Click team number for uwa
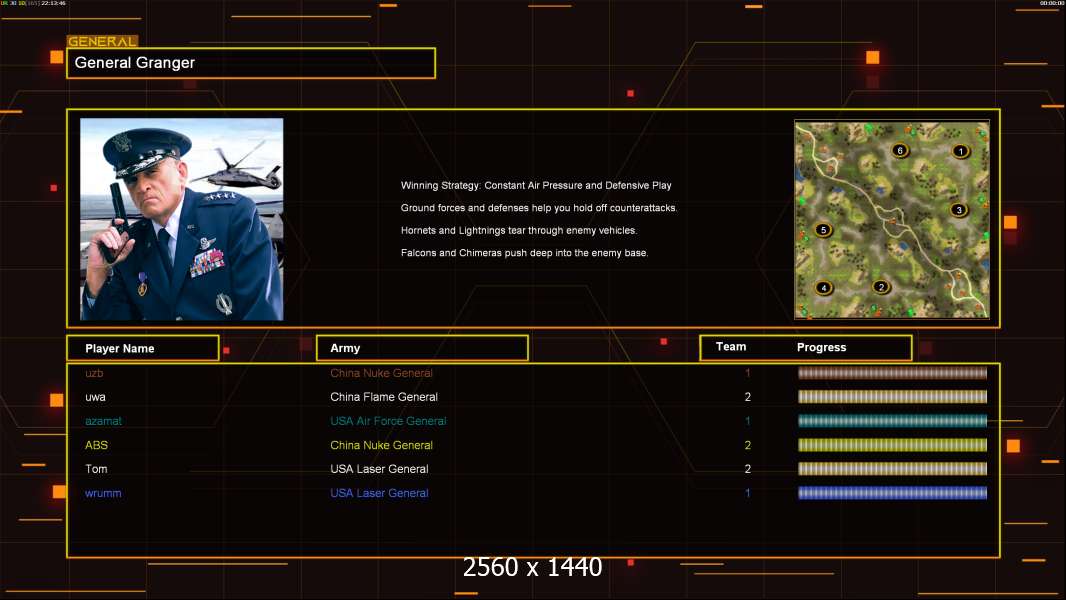 click(748, 397)
